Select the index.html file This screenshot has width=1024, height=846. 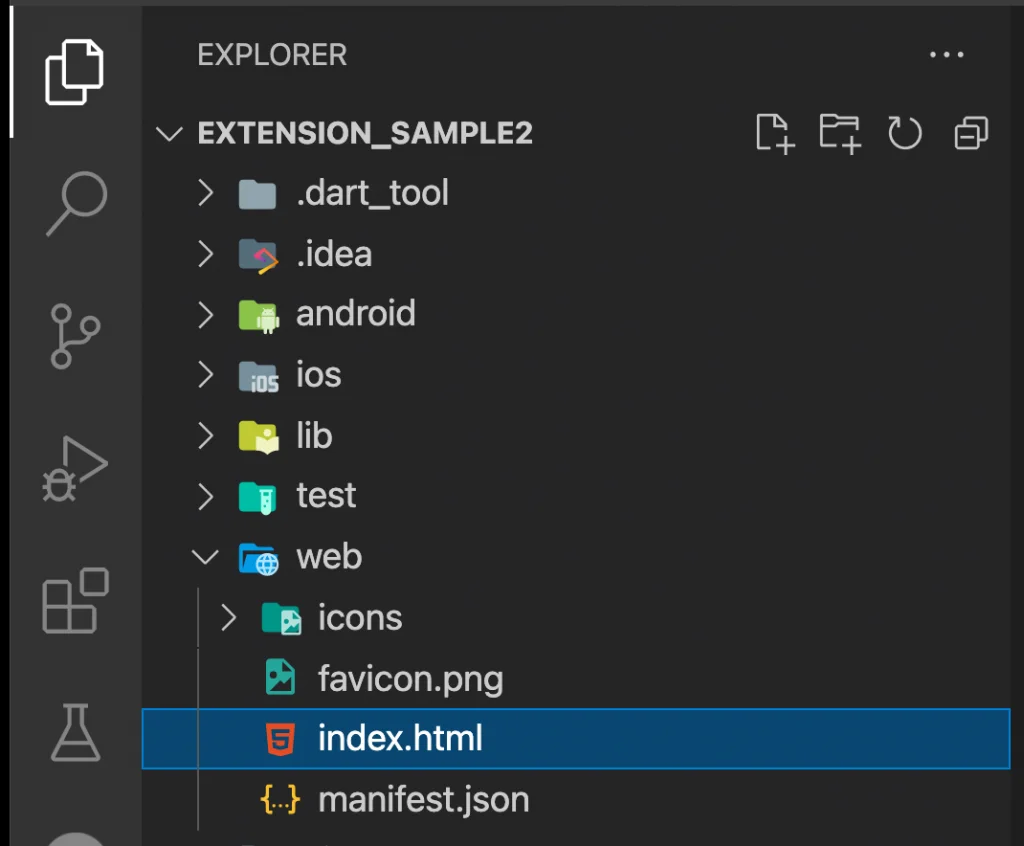coord(400,739)
